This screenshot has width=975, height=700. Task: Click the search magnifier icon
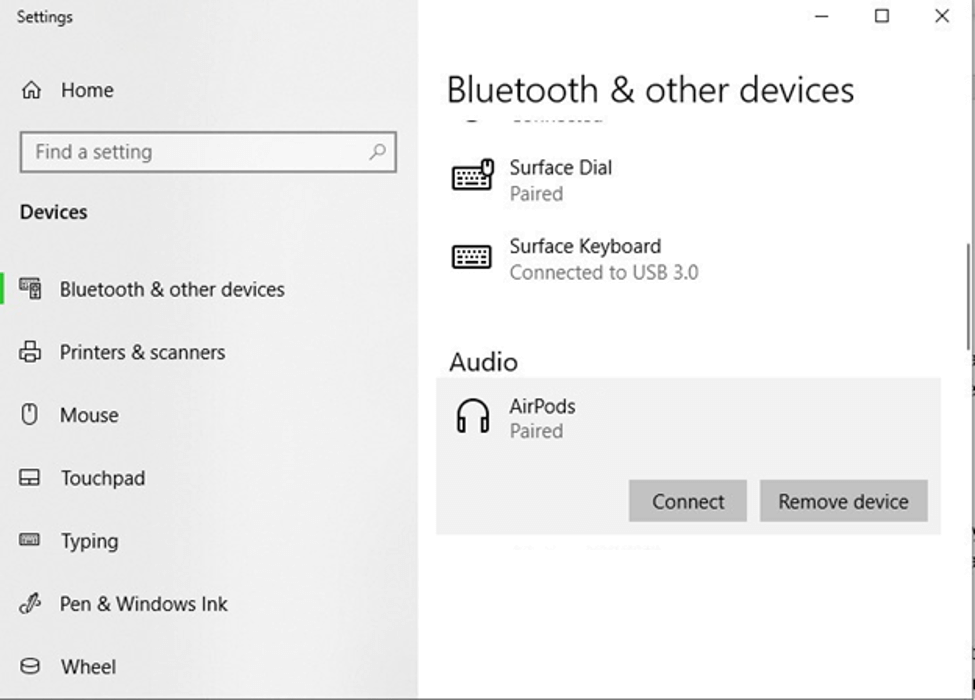377,152
